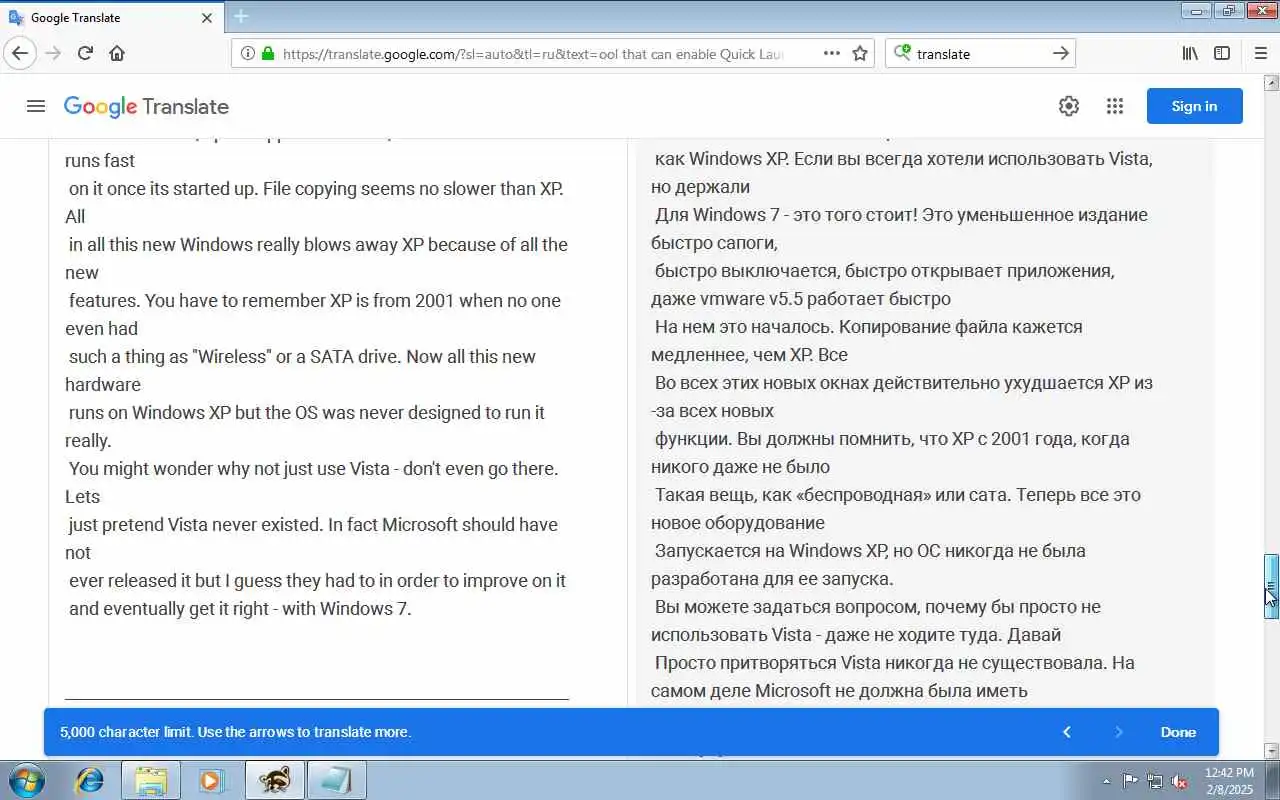Click the search engine icon in search box

[x=902, y=53]
